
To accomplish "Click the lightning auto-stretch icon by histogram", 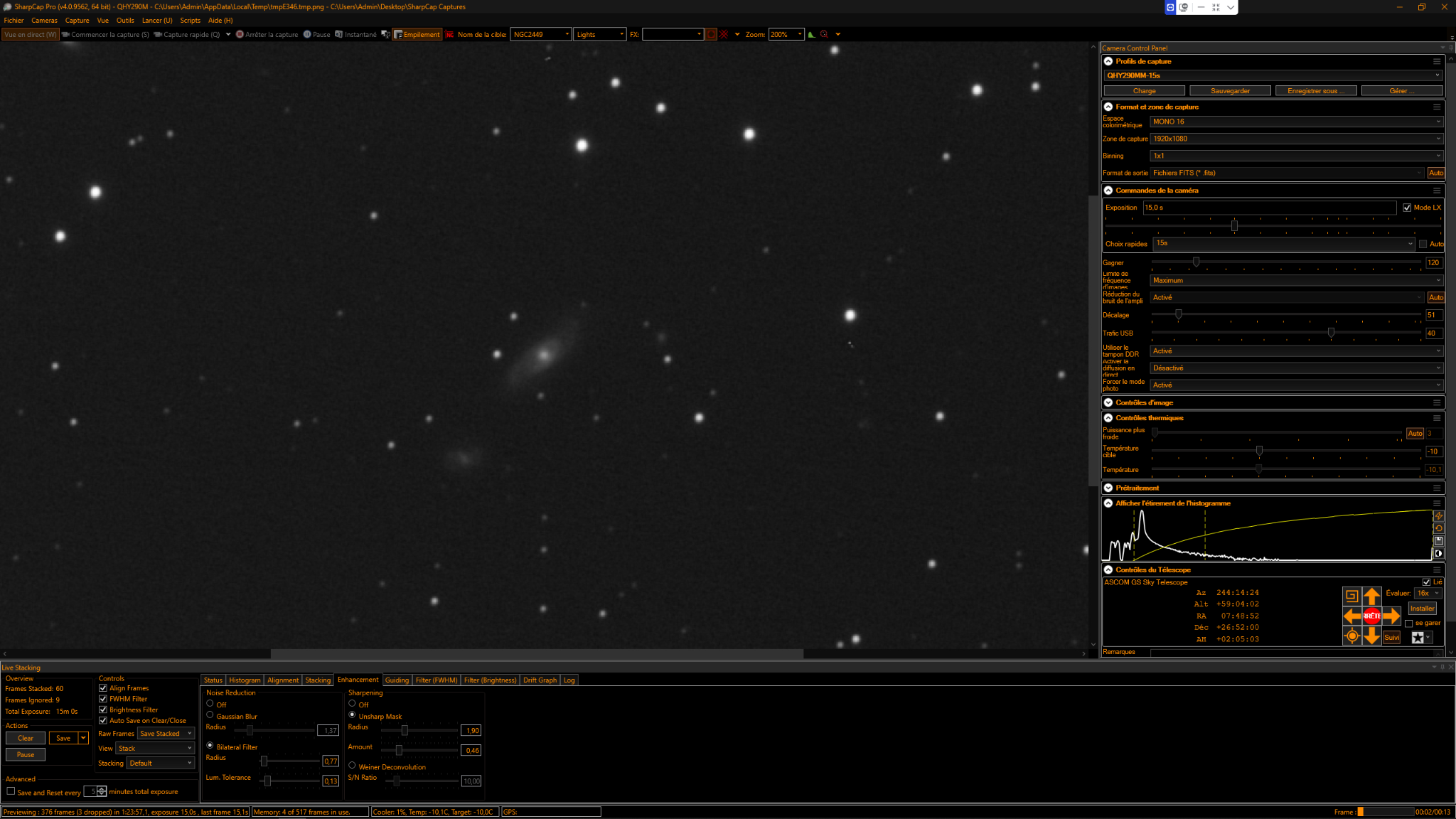I will (1438, 516).
